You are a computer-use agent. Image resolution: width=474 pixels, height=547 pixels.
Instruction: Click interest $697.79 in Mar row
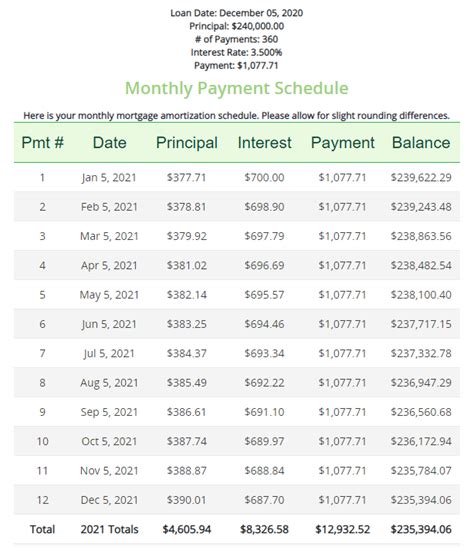pos(264,236)
